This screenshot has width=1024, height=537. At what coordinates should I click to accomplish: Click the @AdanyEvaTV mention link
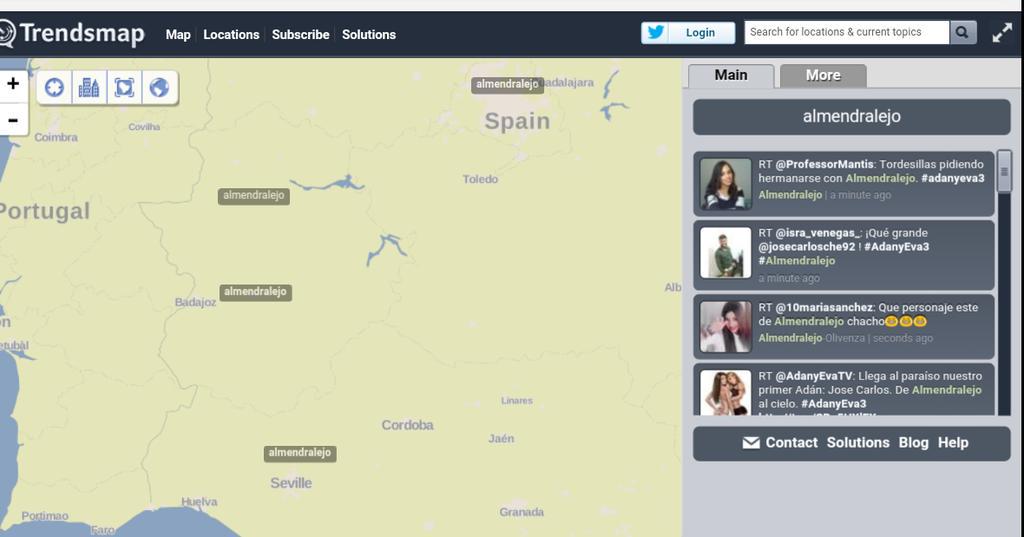pyautogui.click(x=814, y=376)
